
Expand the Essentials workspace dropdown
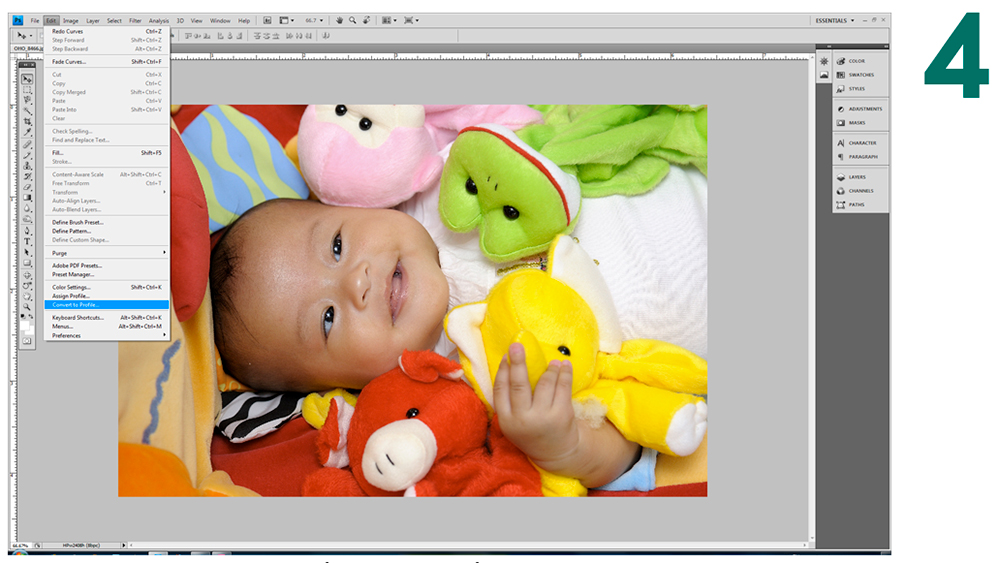(836, 20)
